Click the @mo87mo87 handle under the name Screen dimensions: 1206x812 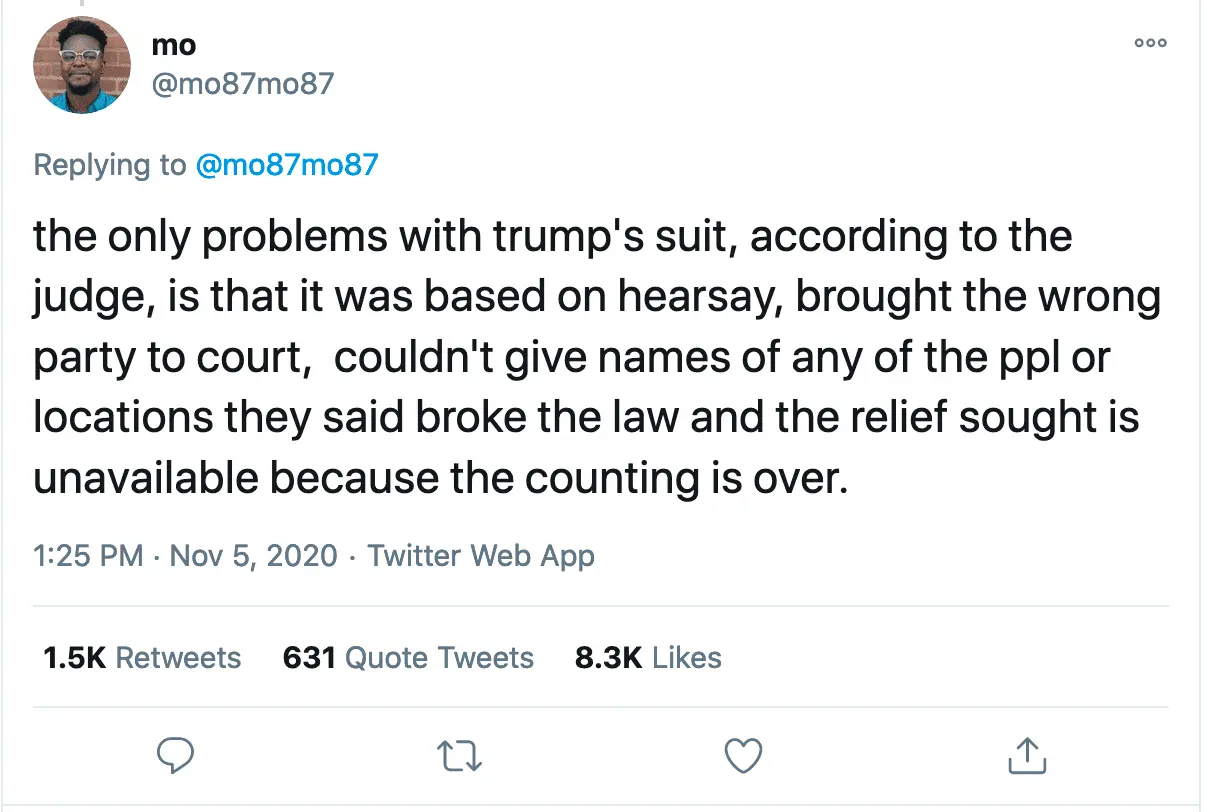click(241, 84)
